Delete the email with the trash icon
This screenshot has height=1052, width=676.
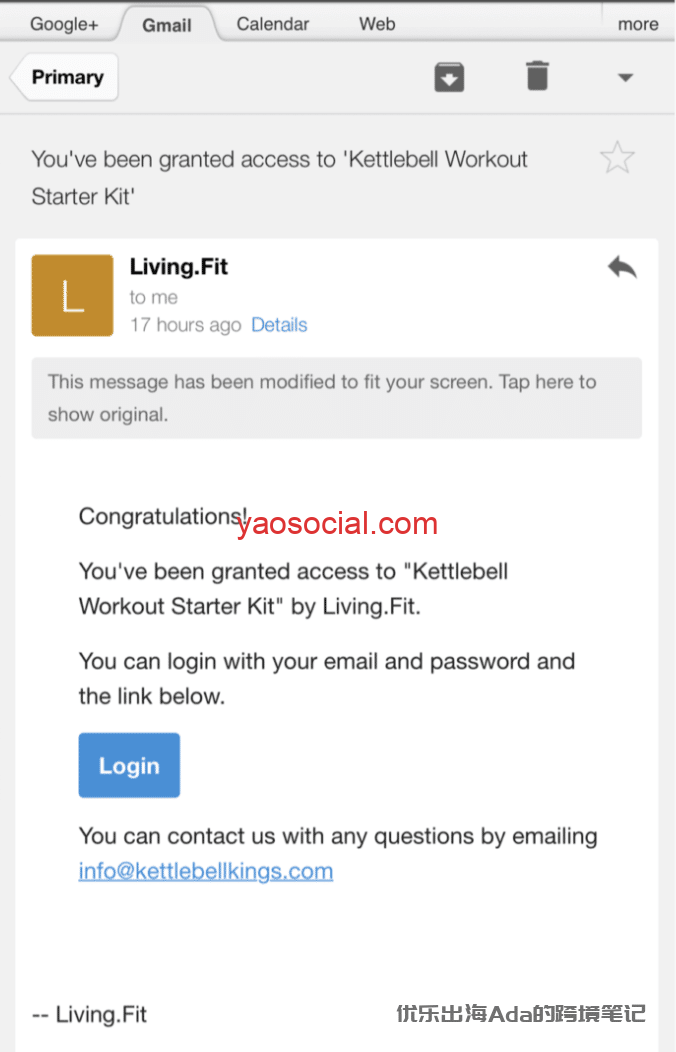(537, 77)
